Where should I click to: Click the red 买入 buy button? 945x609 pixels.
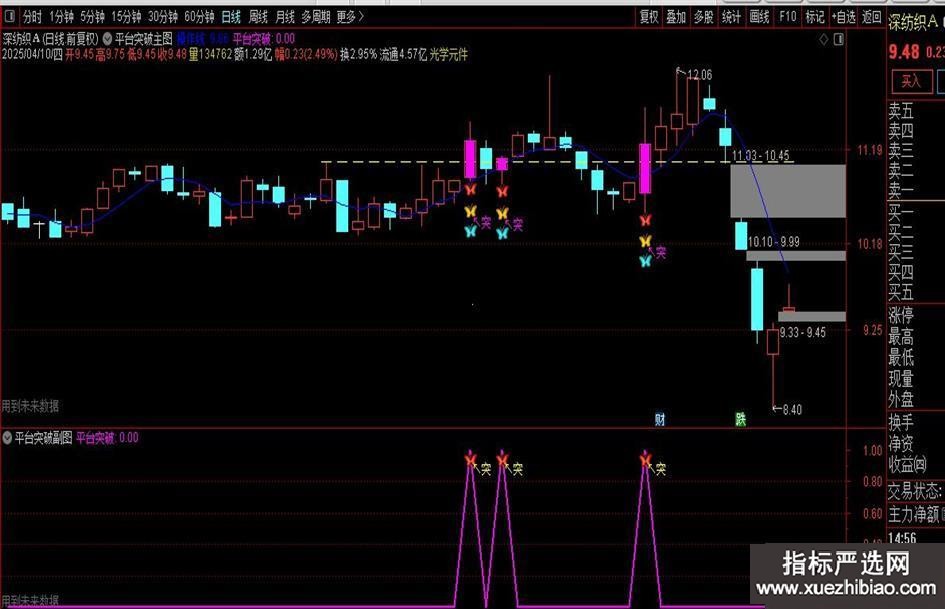coord(911,81)
